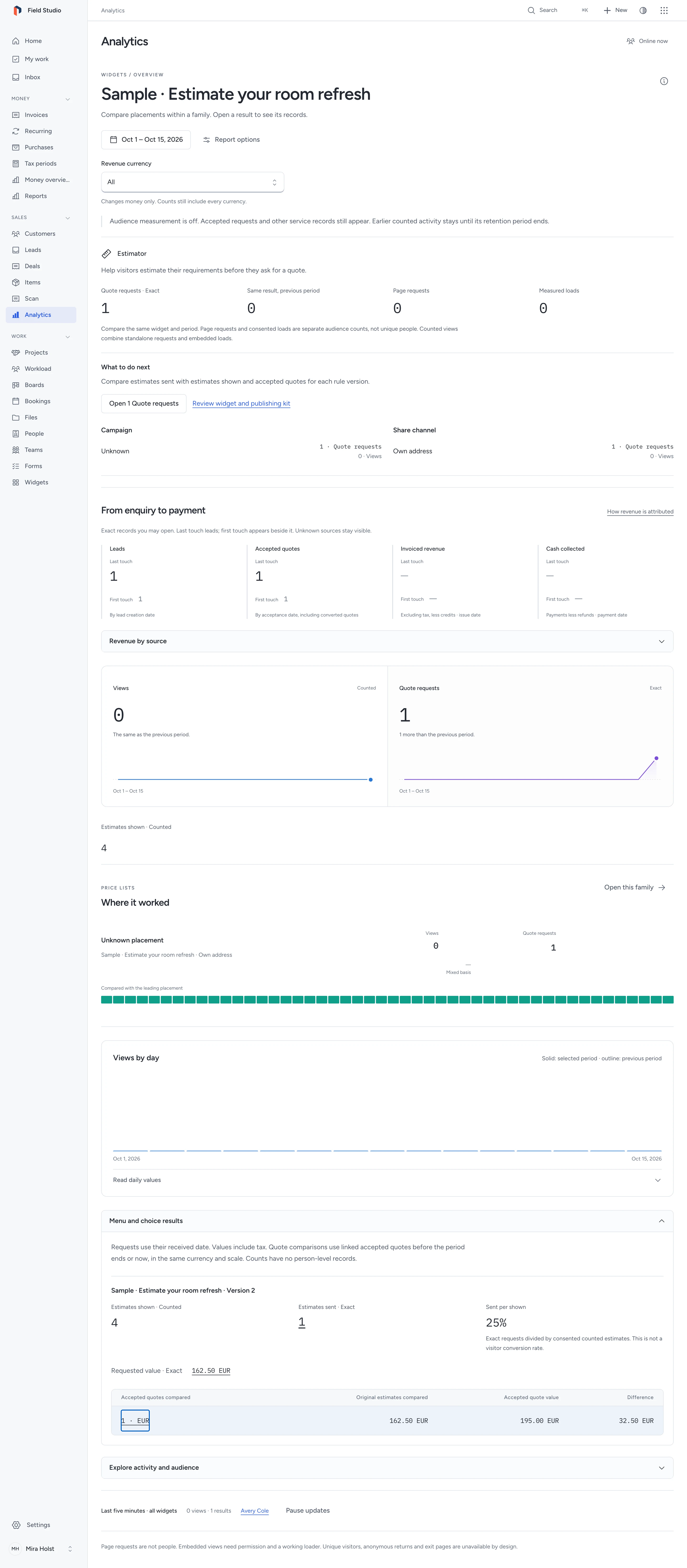Open the Revenue currency dropdown
The height and width of the screenshot is (1568, 687).
pyautogui.click(x=192, y=182)
